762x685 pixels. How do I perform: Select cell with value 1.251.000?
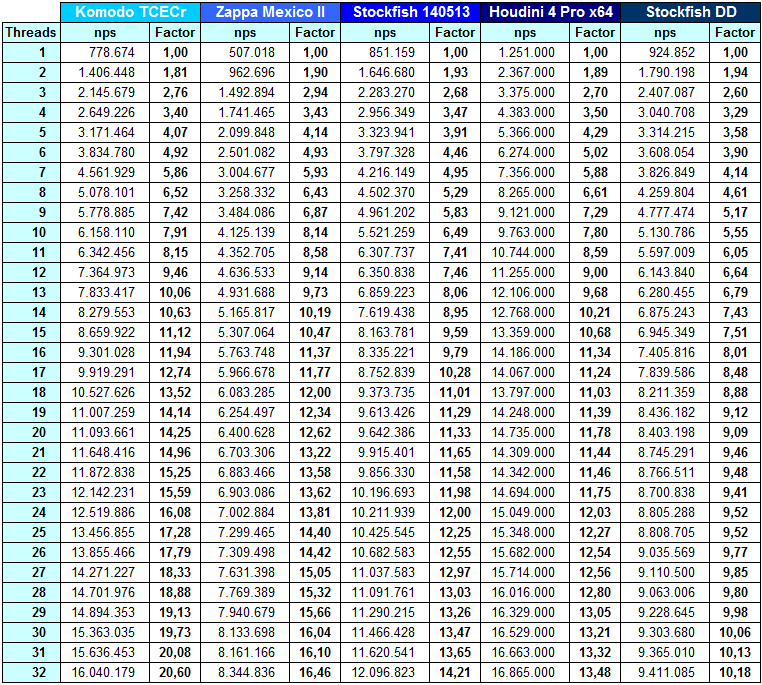[x=525, y=52]
